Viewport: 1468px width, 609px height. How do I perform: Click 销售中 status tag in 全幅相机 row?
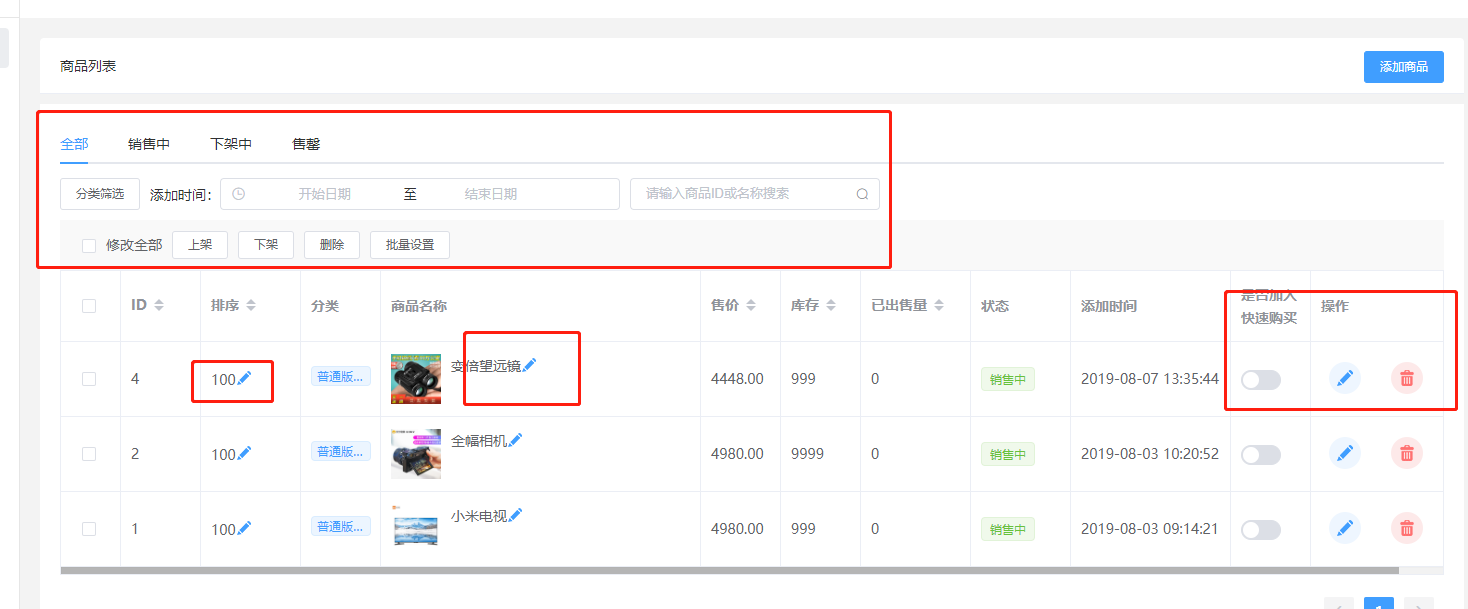[x=1008, y=455]
